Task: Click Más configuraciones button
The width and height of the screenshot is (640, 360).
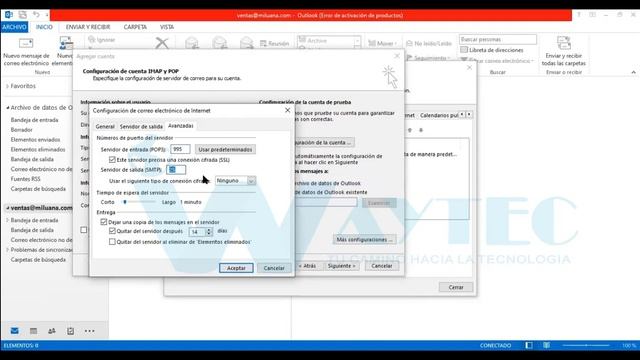Action: (x=364, y=239)
